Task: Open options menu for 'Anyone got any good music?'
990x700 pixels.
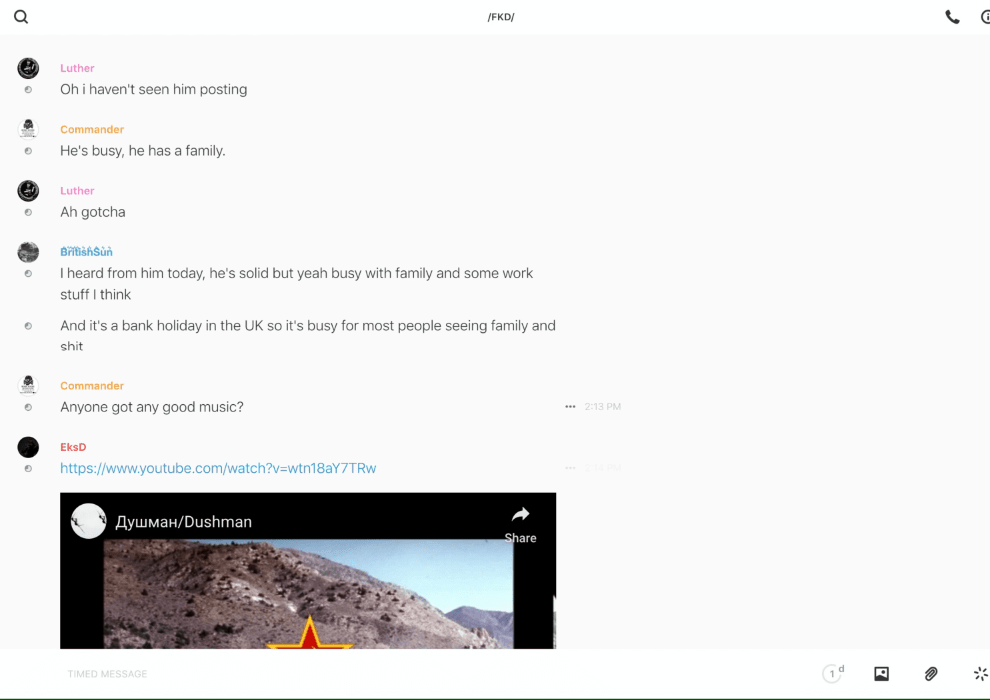Action: 570,407
